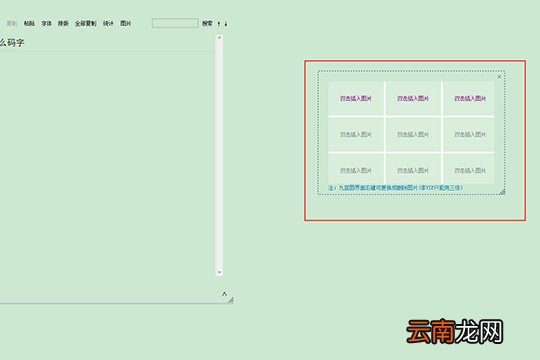Click the editor's corner resize grip
The width and height of the screenshot is (540, 360).
tap(230, 300)
